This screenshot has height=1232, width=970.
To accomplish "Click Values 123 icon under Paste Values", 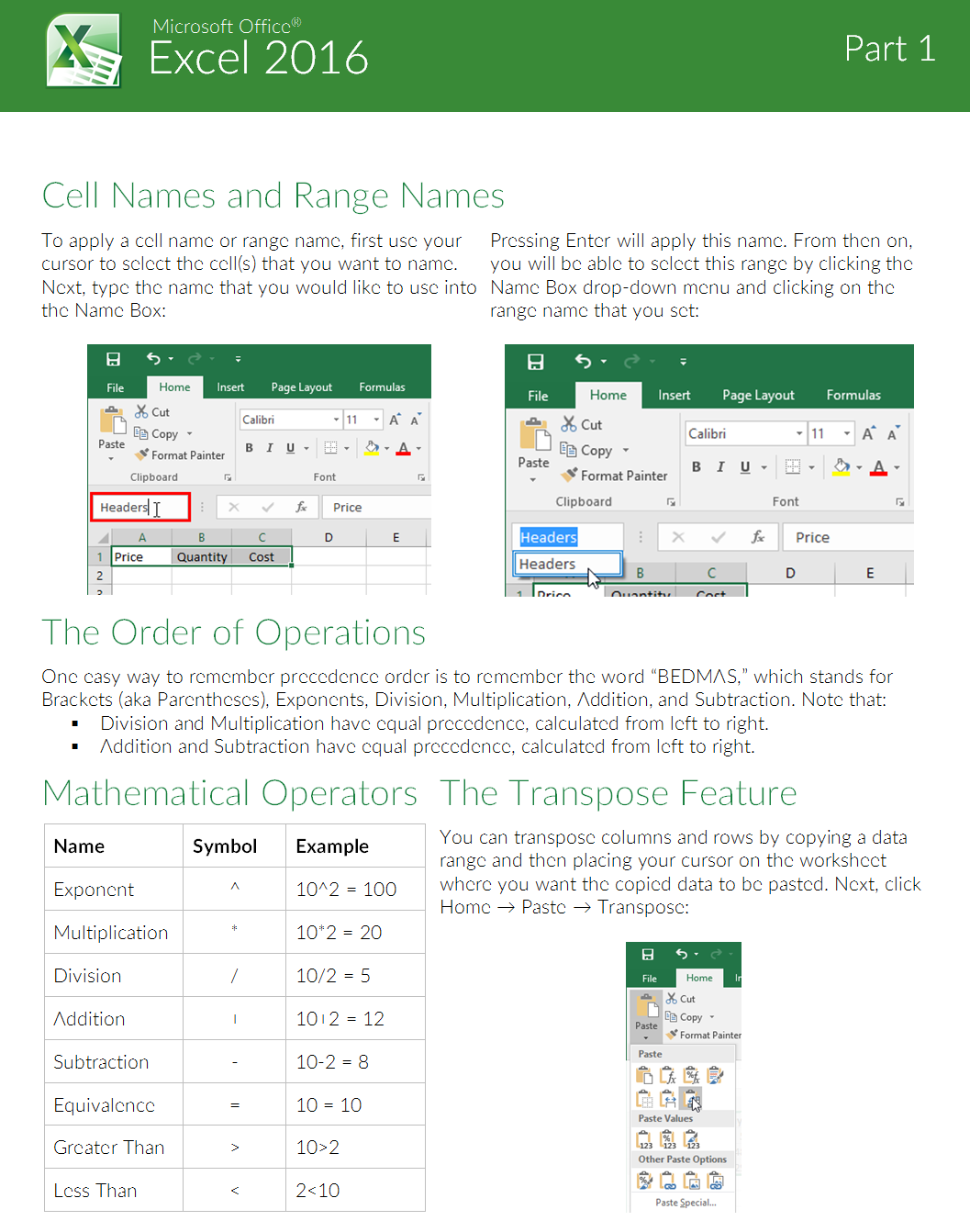I will (645, 1139).
